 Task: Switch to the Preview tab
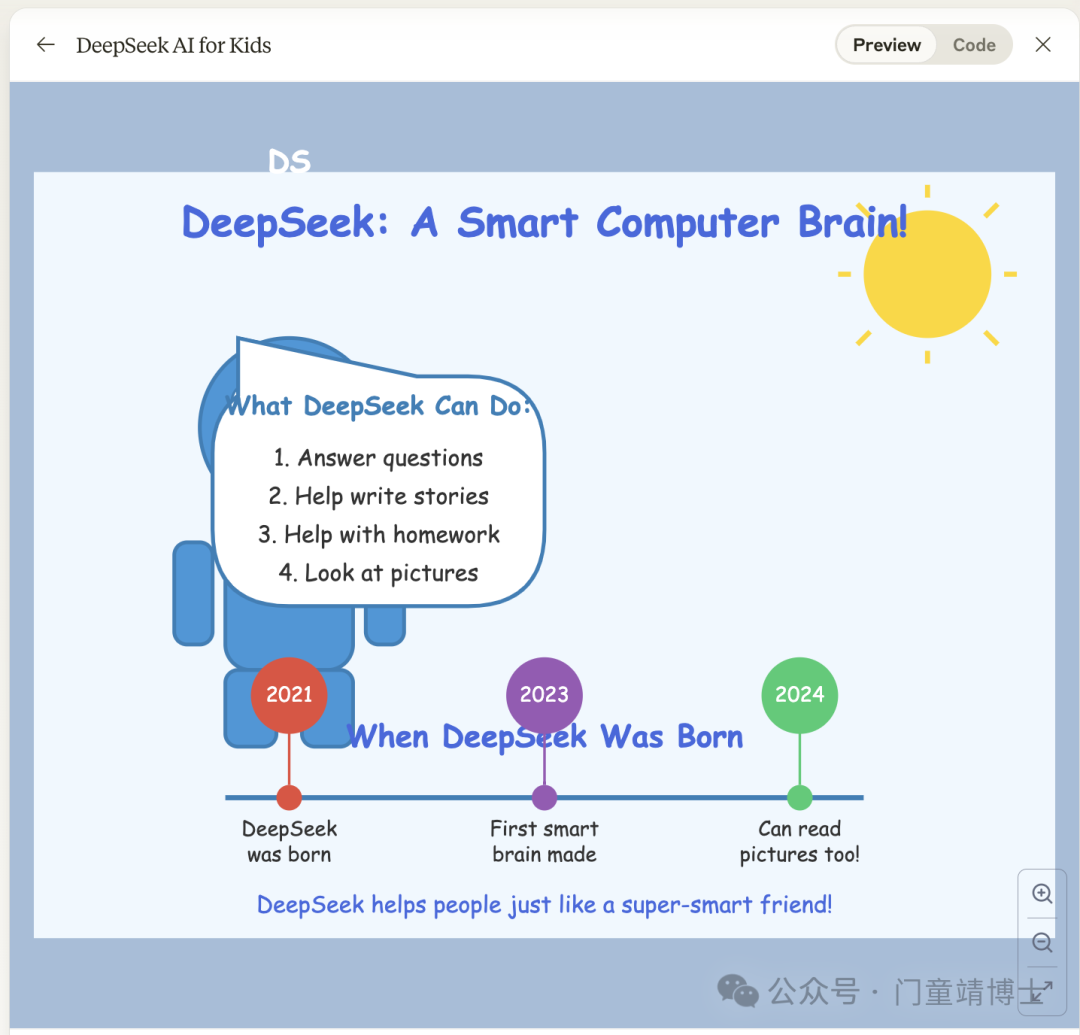[886, 45]
